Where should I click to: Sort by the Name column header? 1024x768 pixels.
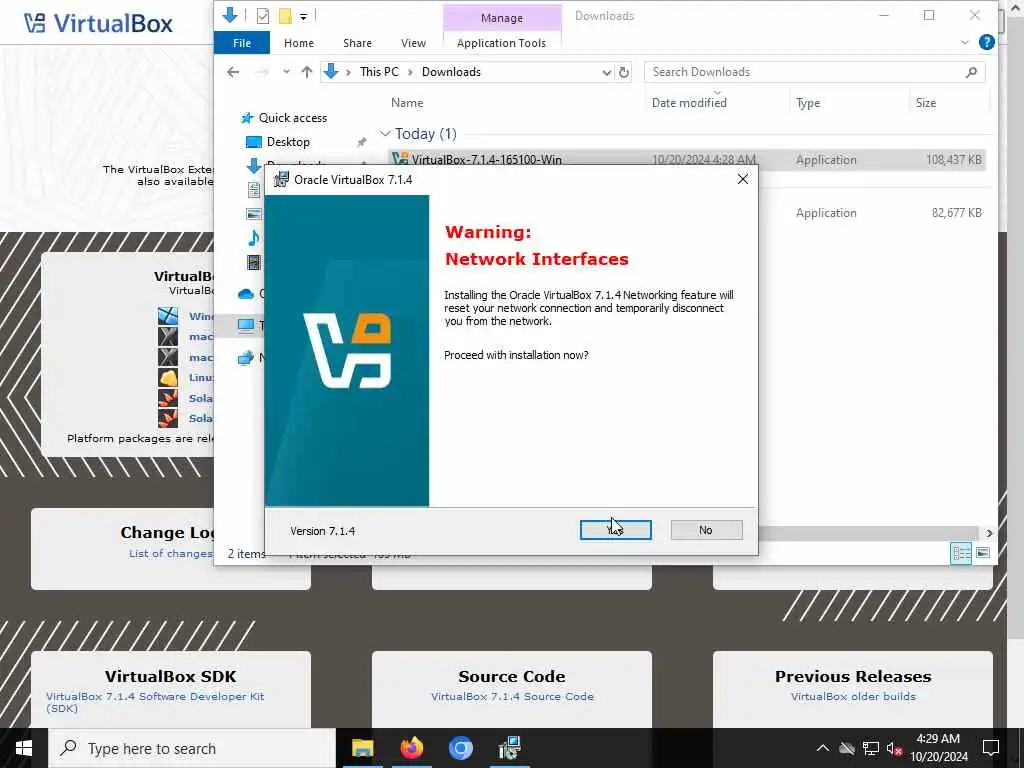pyautogui.click(x=407, y=103)
